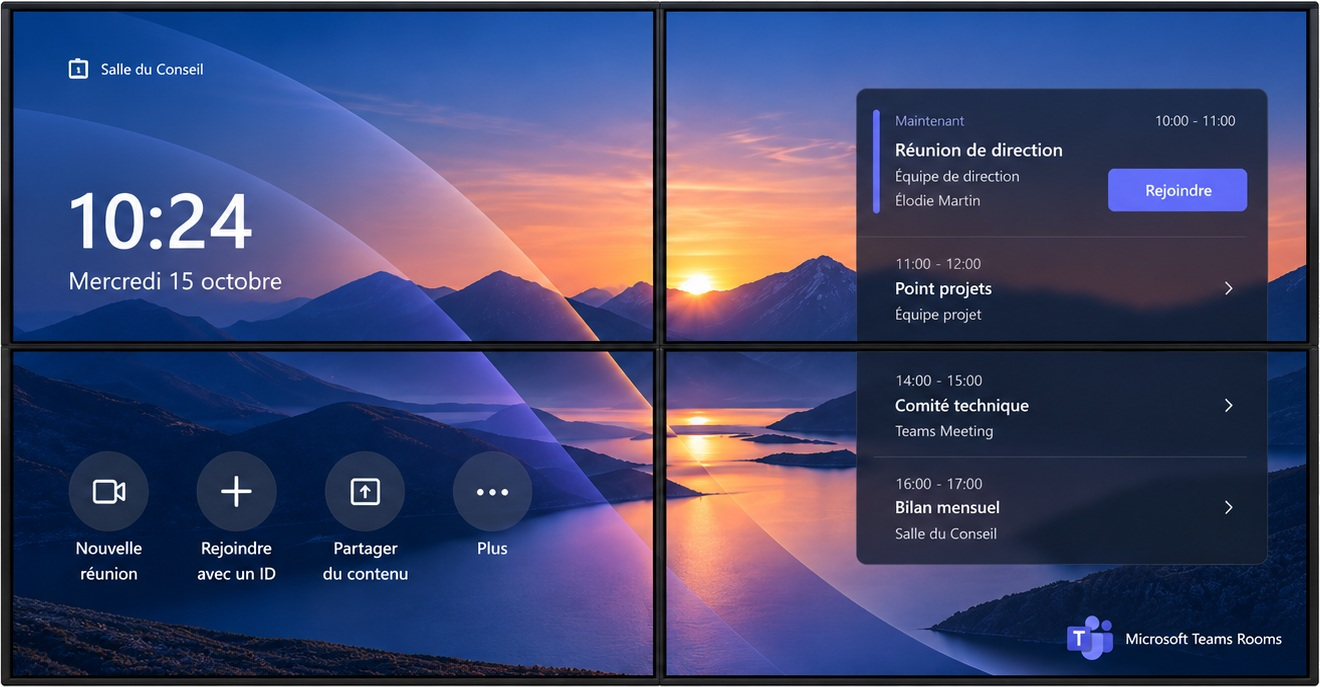This screenshot has width=1320, height=687.
Task: Select the Partager du contenu share icon
Action: [365, 491]
